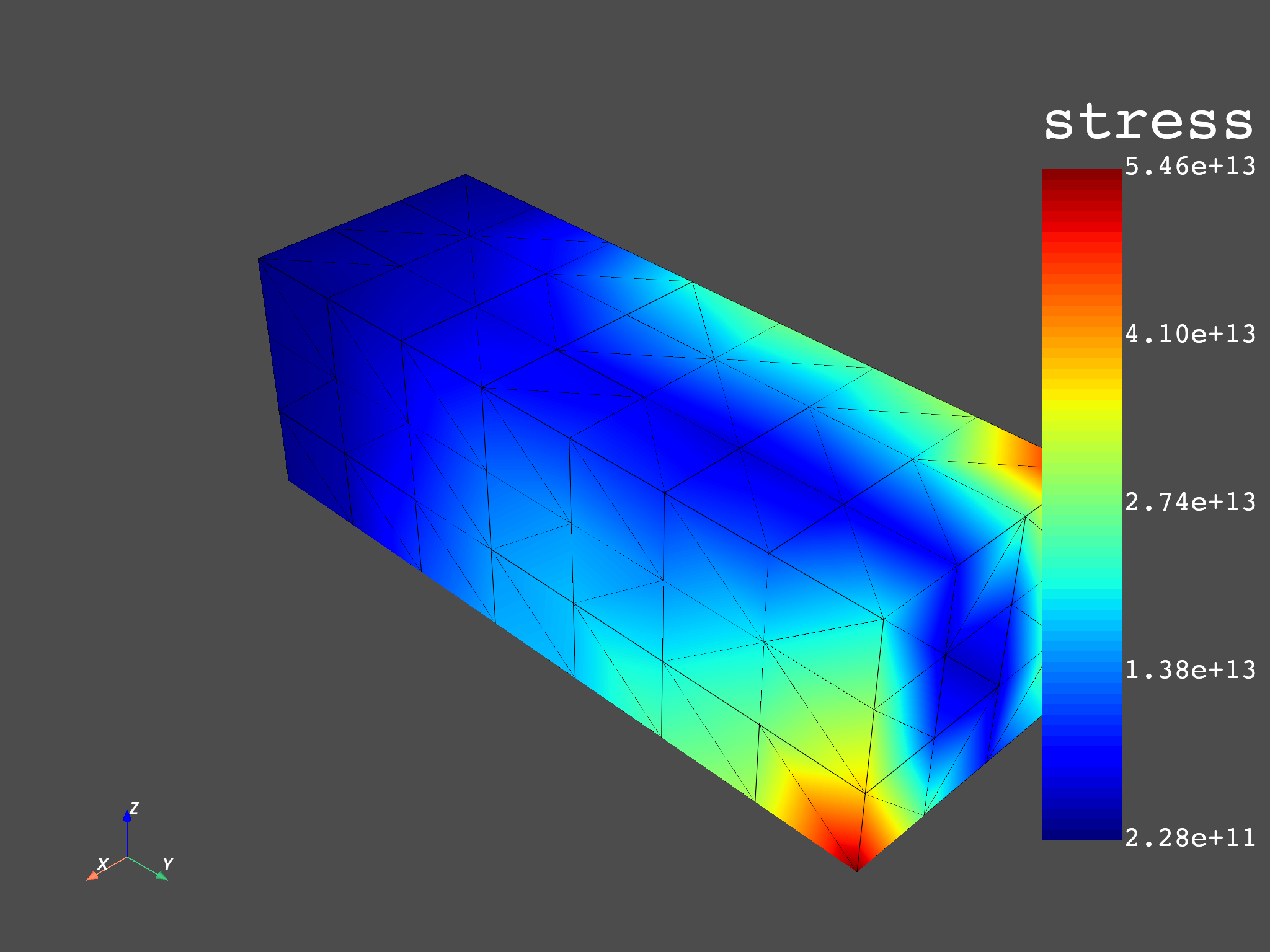This screenshot has height=952, width=1270.
Task: Select the 2.74e+13 scale label
Action: [1191, 502]
